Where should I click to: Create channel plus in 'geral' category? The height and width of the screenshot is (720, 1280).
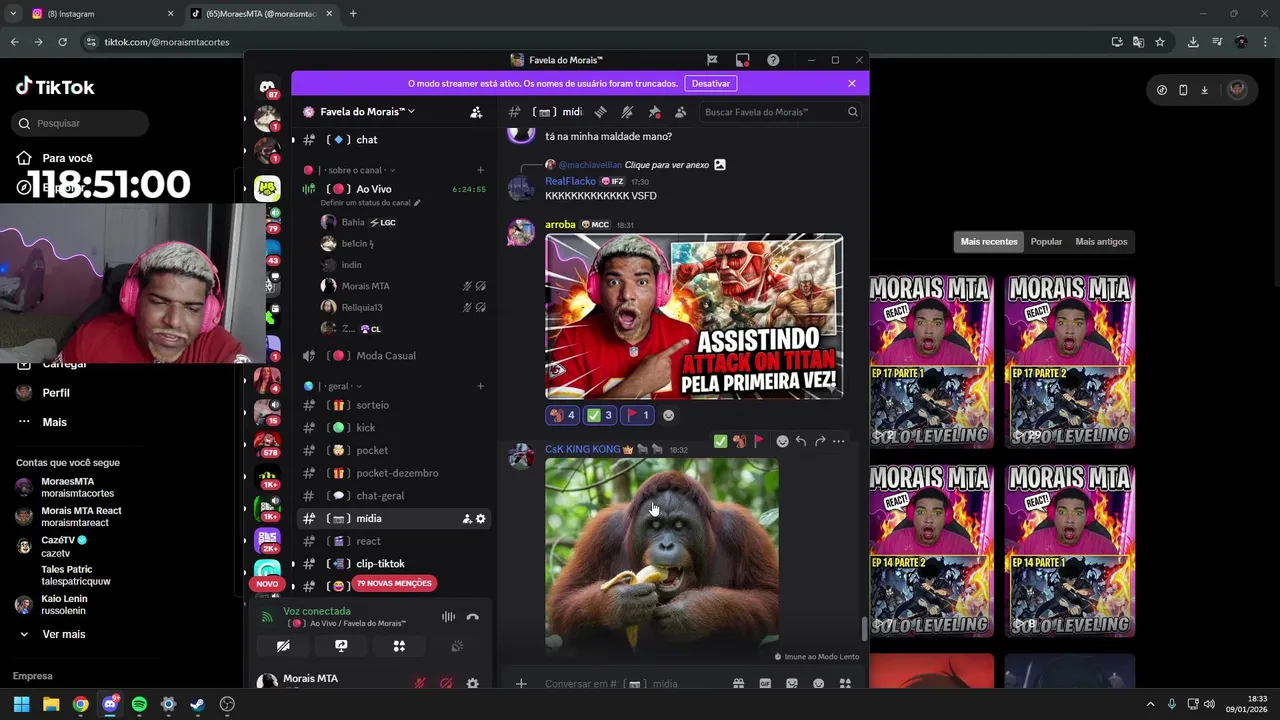(x=480, y=386)
